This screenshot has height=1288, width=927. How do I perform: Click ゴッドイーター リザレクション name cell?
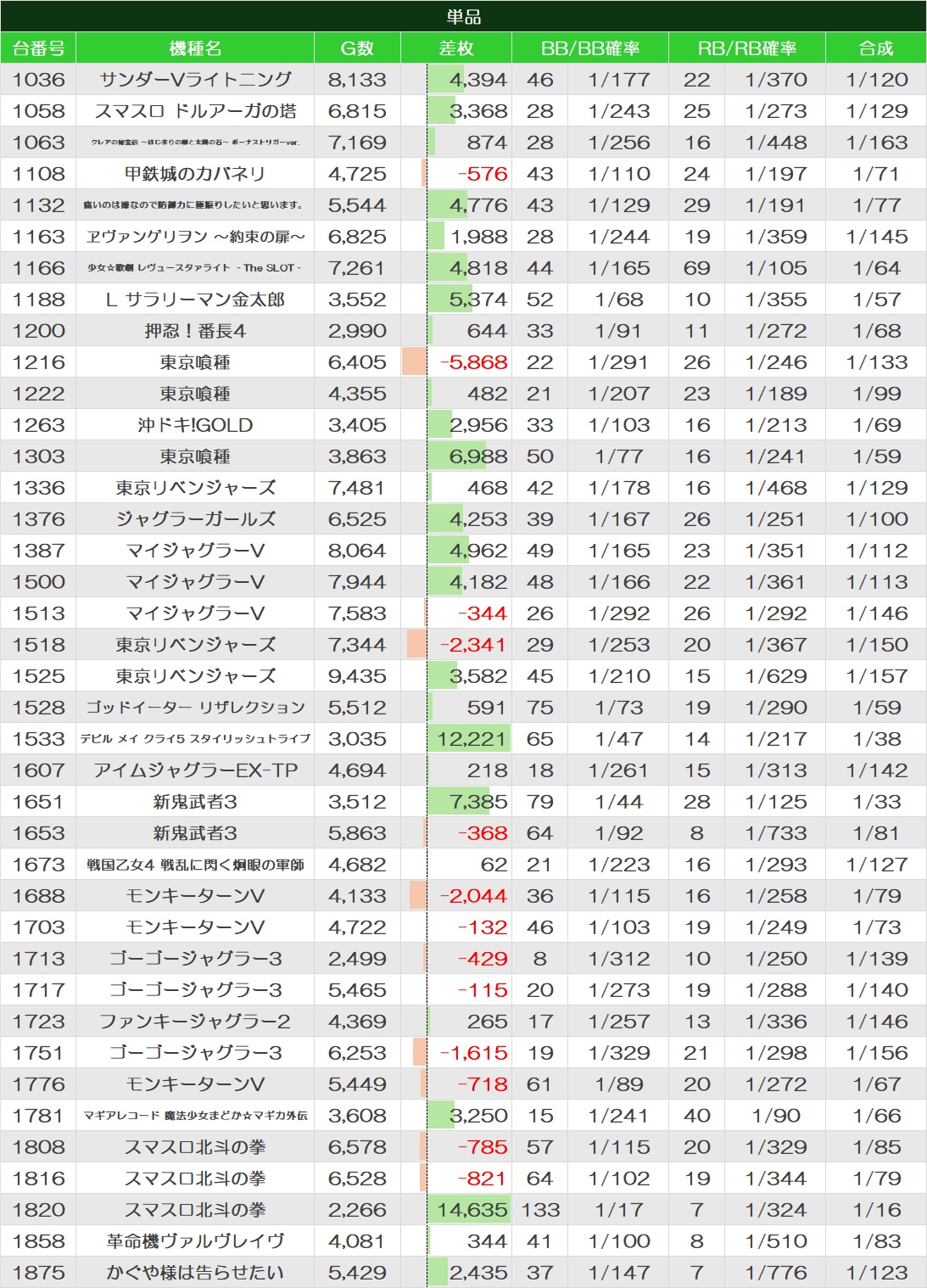[195, 708]
